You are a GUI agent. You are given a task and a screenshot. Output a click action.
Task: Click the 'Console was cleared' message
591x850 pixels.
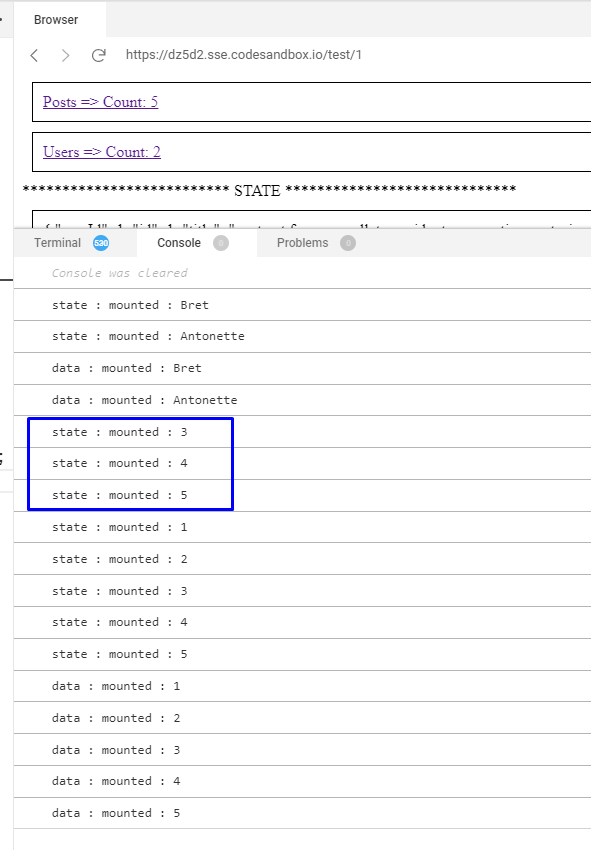coord(119,273)
